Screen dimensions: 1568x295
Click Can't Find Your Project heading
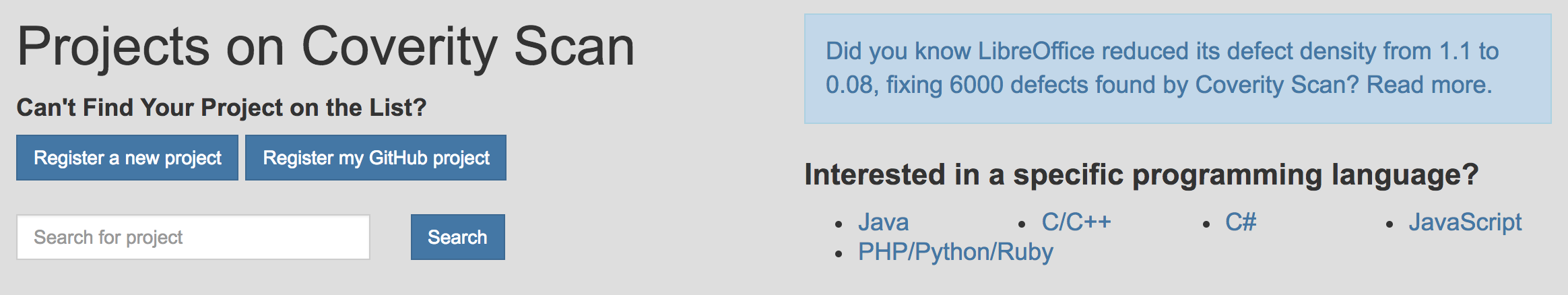click(x=222, y=107)
